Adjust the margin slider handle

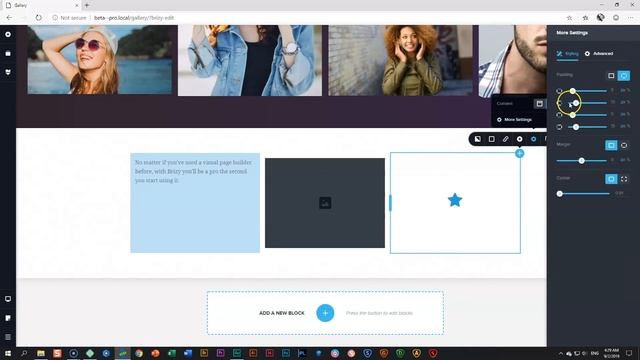582,160
